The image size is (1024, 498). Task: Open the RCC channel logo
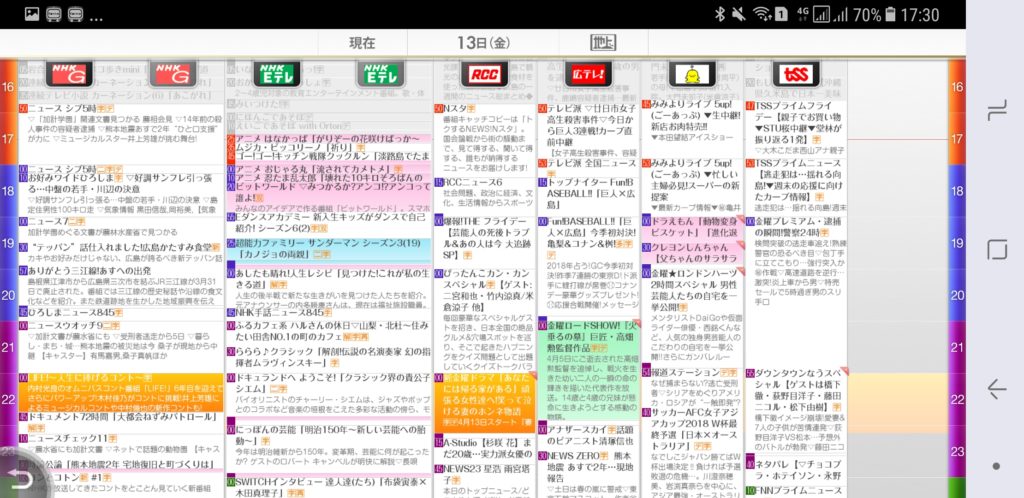pos(484,74)
